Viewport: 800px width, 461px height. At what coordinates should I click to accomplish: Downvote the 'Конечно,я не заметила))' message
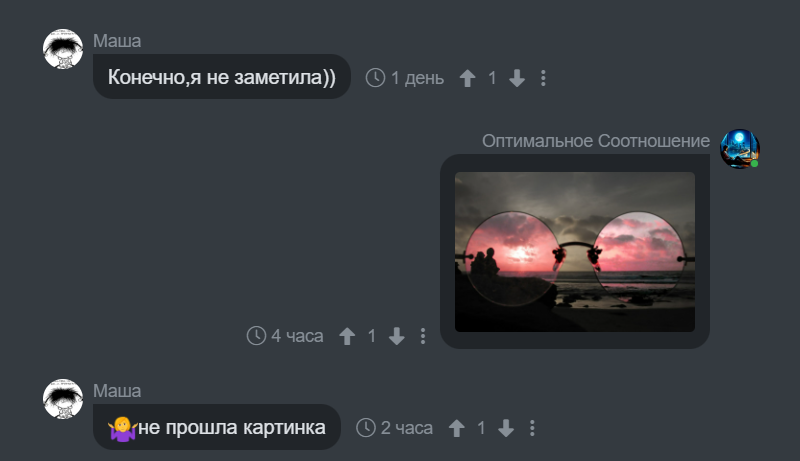click(517, 78)
